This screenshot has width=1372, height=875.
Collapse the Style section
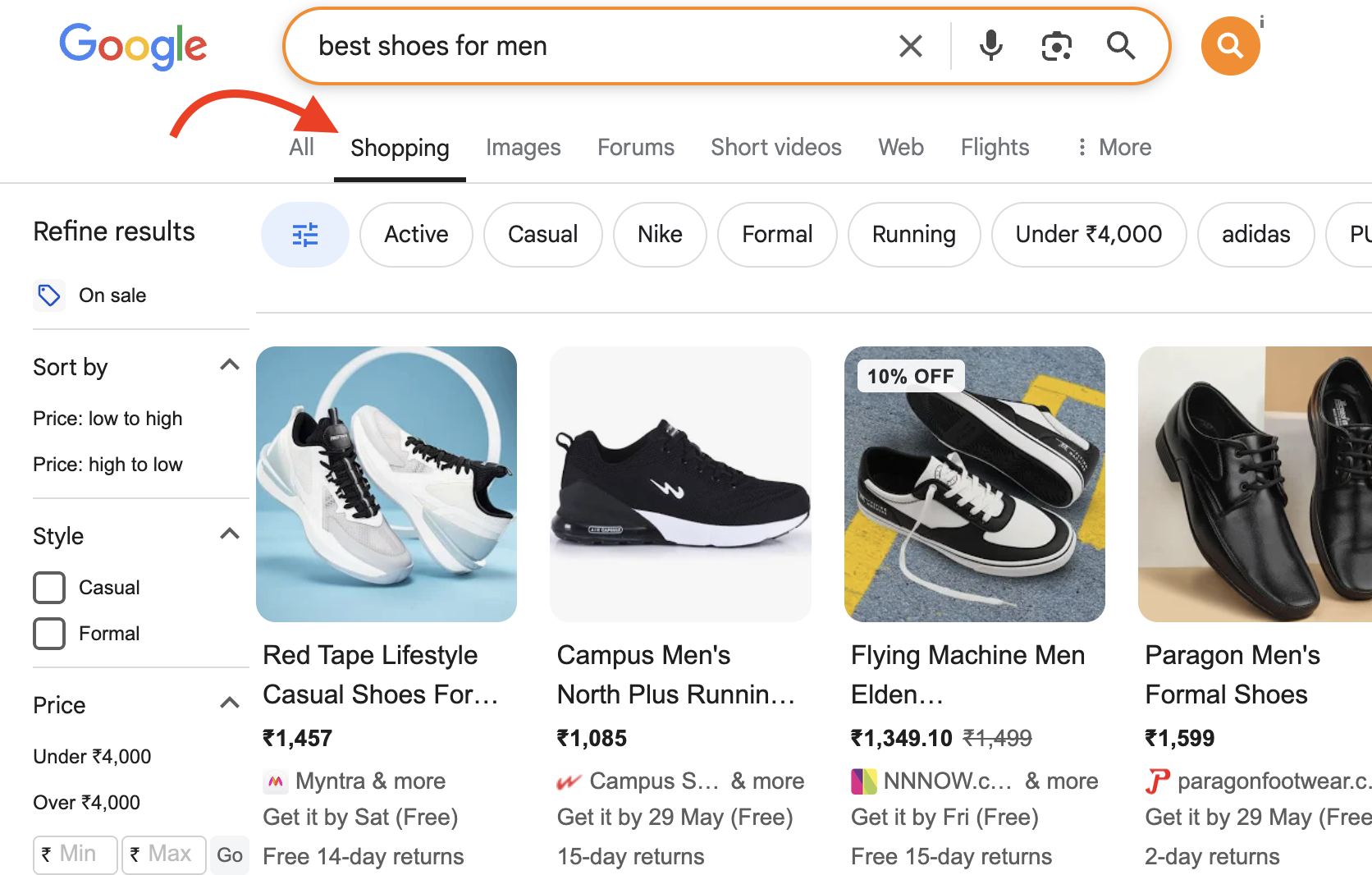[230, 535]
